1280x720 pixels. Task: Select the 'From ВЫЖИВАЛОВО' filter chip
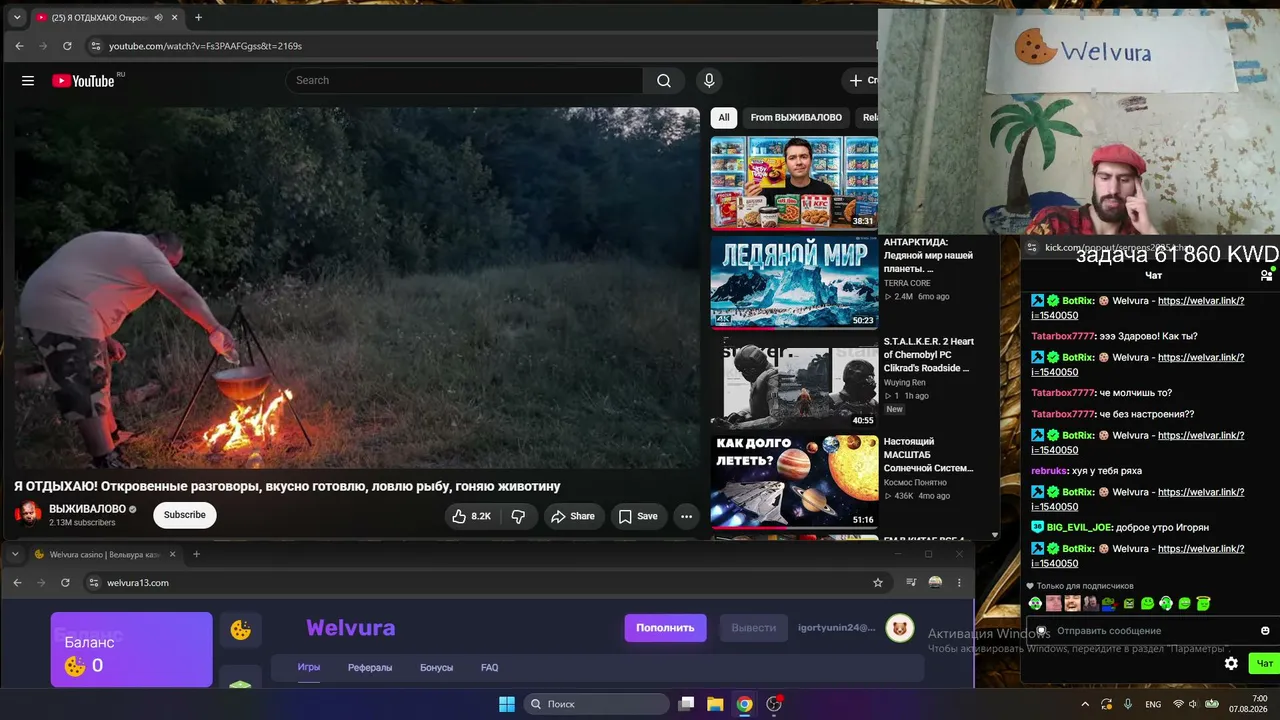[x=797, y=118]
